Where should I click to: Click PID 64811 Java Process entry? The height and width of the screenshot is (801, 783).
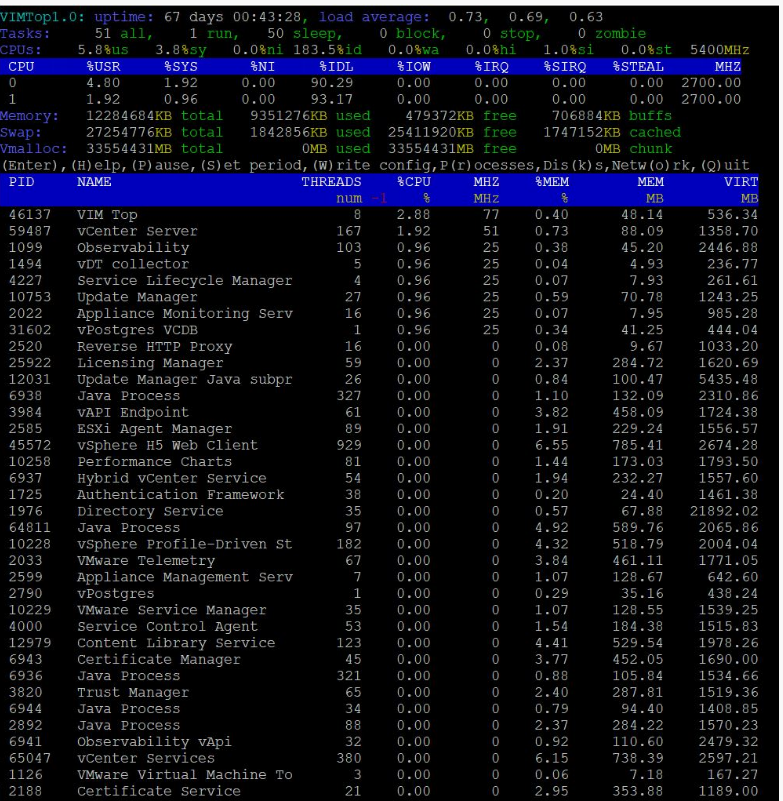click(x=30, y=528)
